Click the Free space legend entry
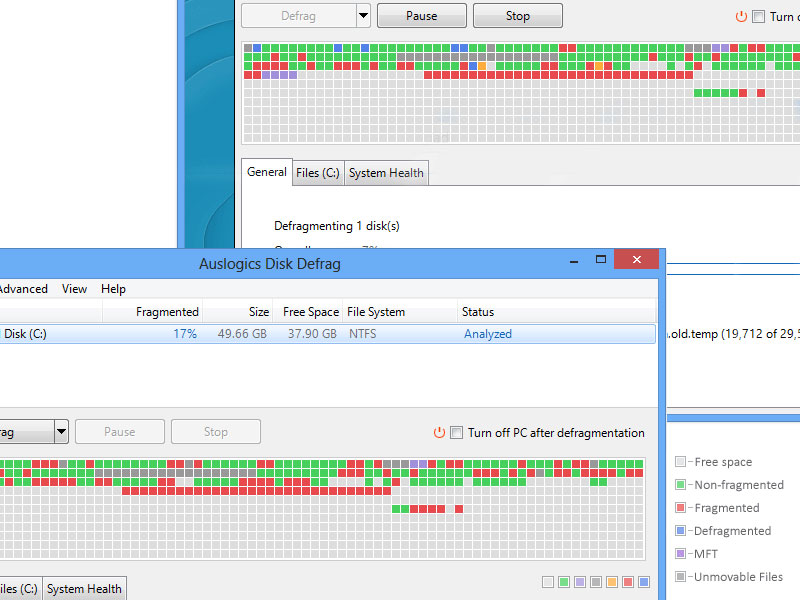800x600 pixels. pyautogui.click(x=714, y=462)
